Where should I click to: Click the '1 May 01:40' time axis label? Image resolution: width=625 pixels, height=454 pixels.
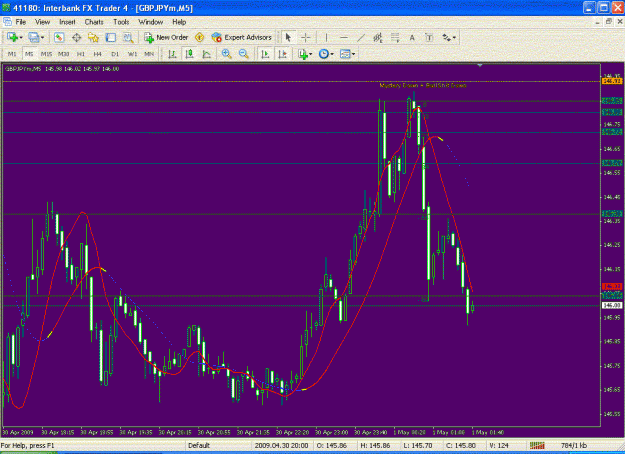[488, 432]
